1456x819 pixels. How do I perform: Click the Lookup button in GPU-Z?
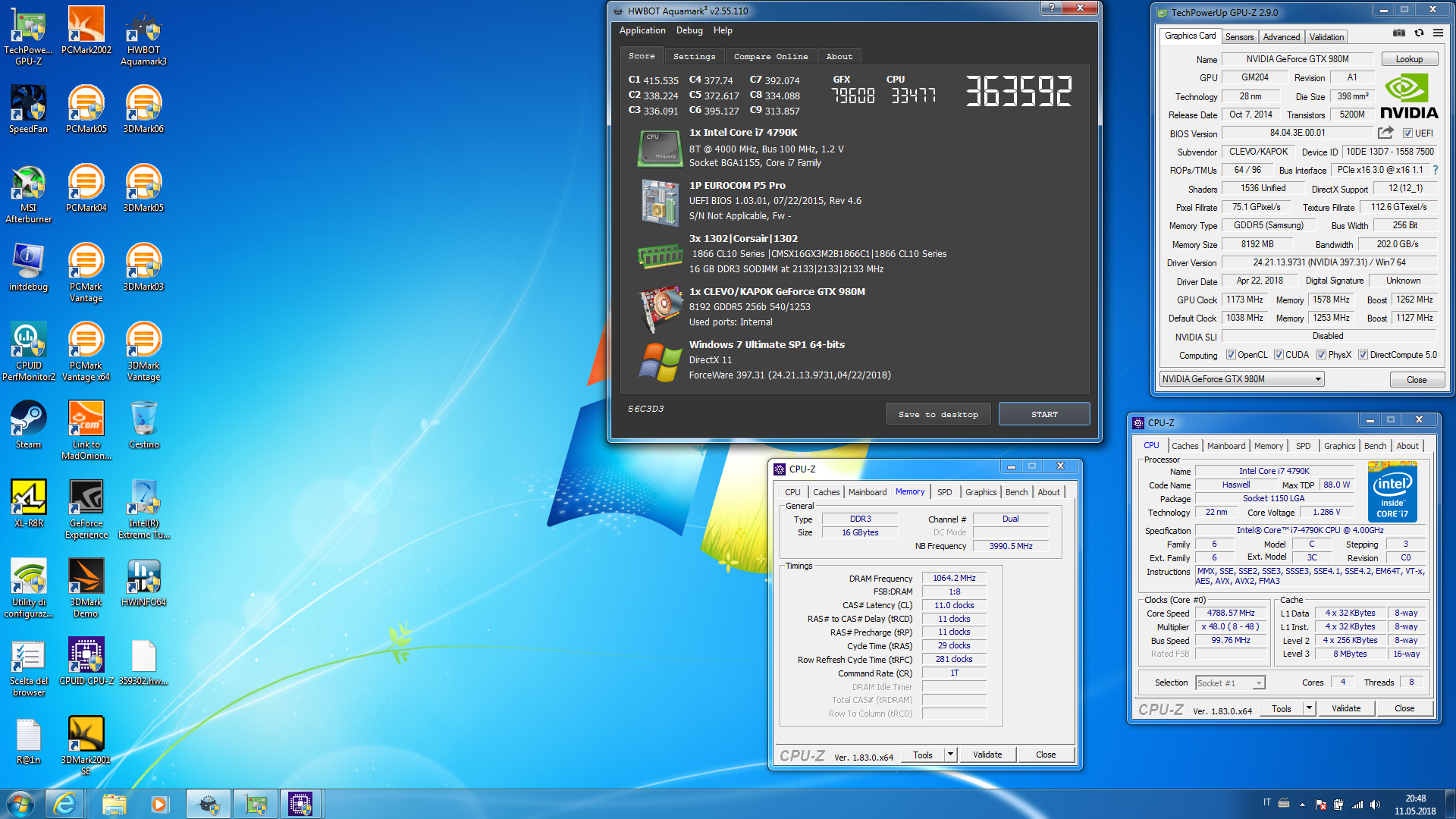[x=1409, y=59]
